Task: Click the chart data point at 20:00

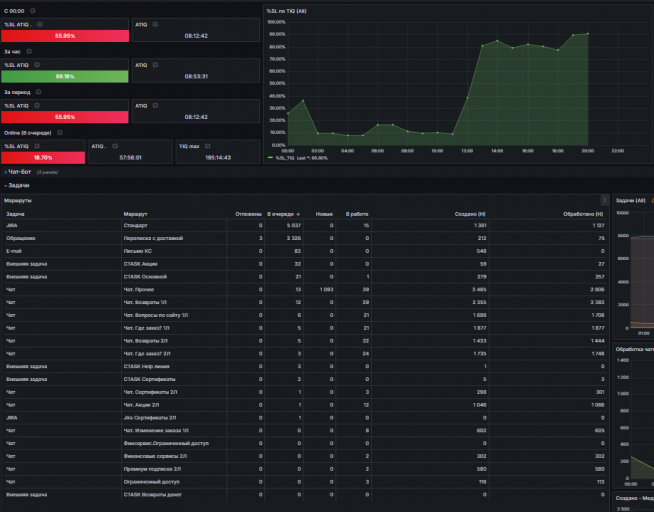Action: click(588, 34)
